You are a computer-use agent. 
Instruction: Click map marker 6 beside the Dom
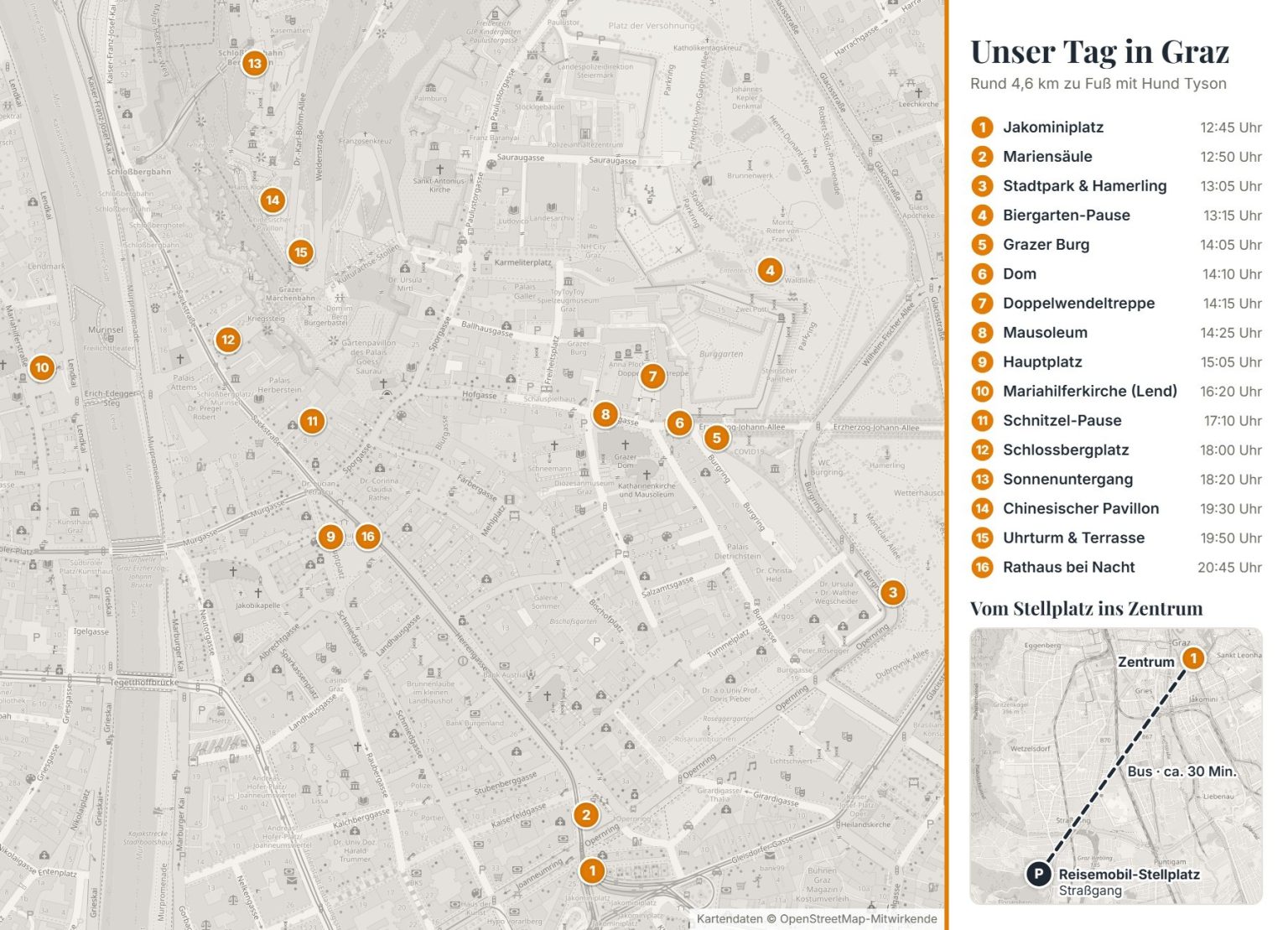point(679,423)
